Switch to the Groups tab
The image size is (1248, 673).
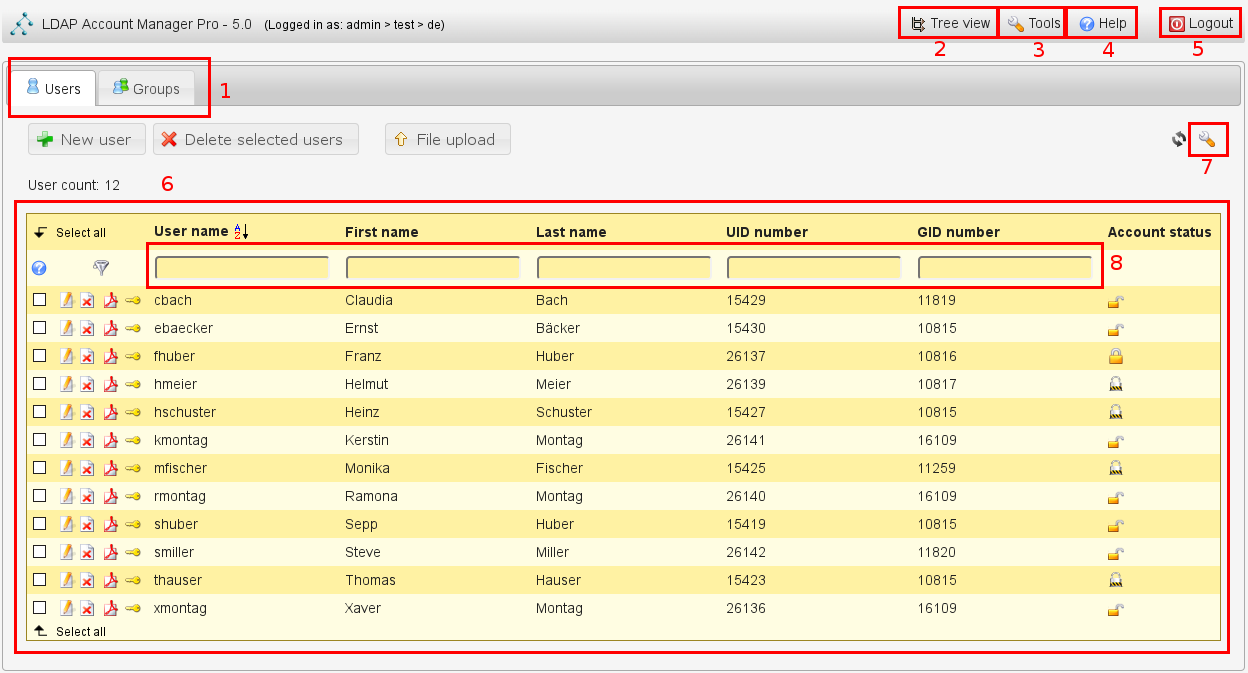(146, 89)
